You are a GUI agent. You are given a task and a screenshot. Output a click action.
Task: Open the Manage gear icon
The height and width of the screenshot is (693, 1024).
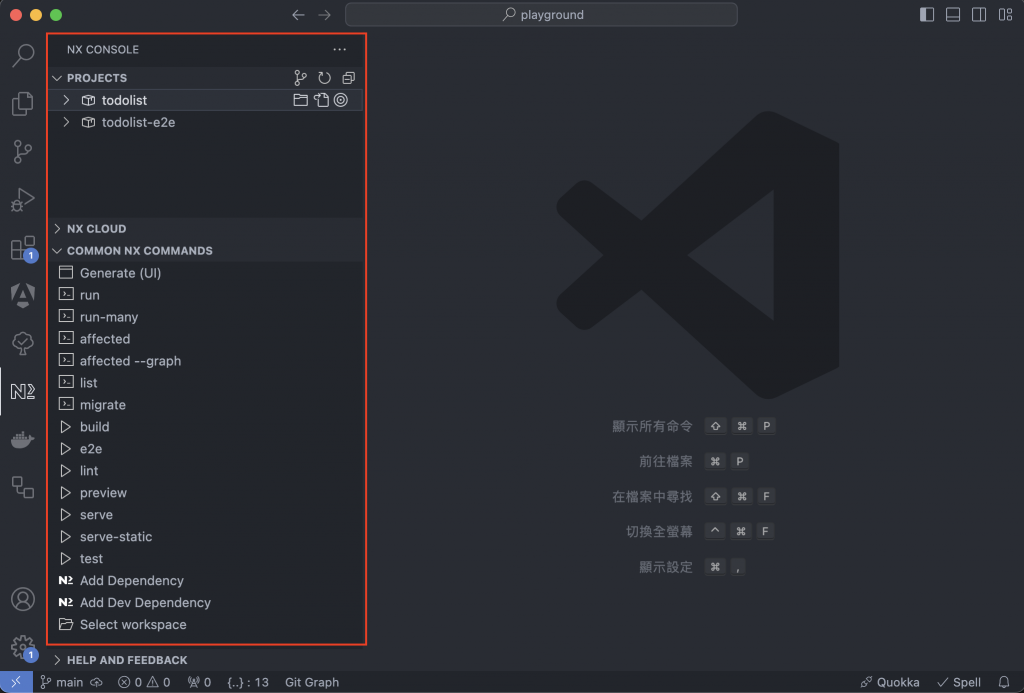point(23,647)
